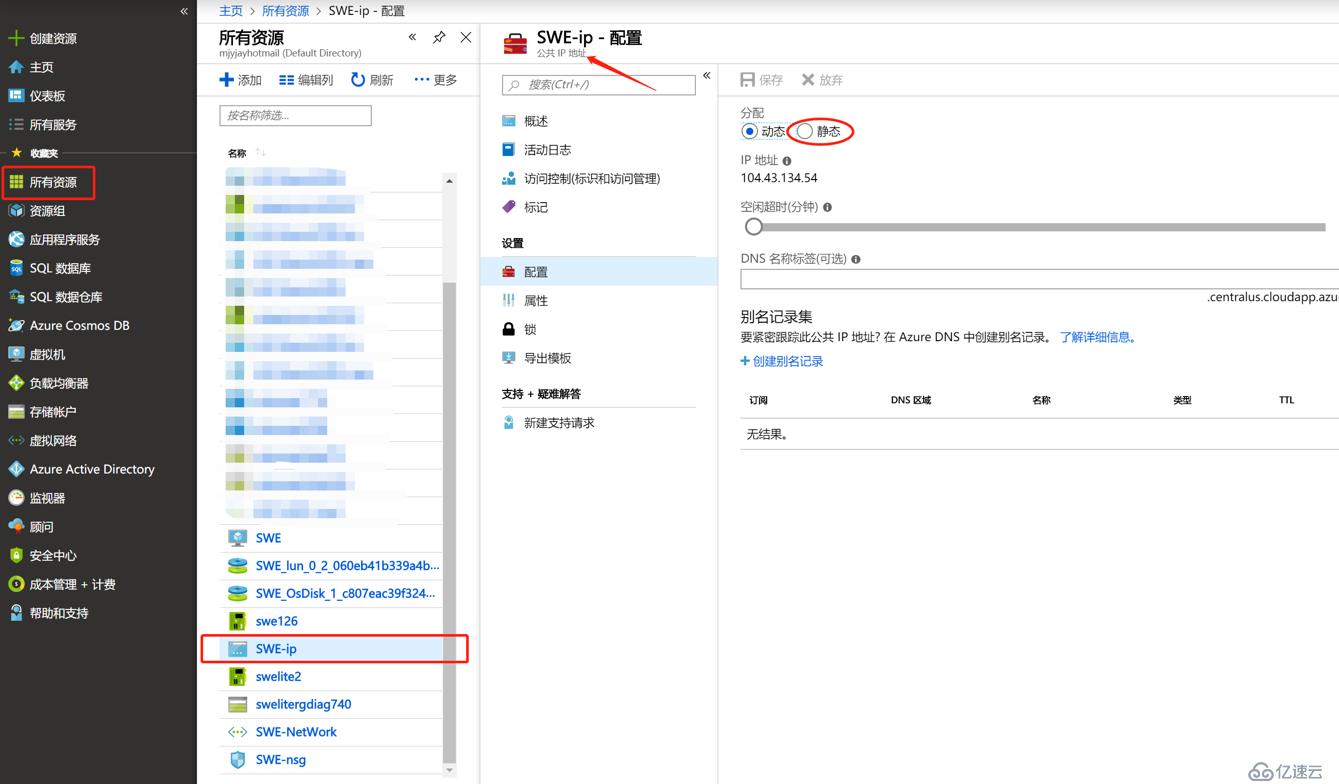Click the filter by name input
Screen dimensions: 1339x784
tap(295, 115)
